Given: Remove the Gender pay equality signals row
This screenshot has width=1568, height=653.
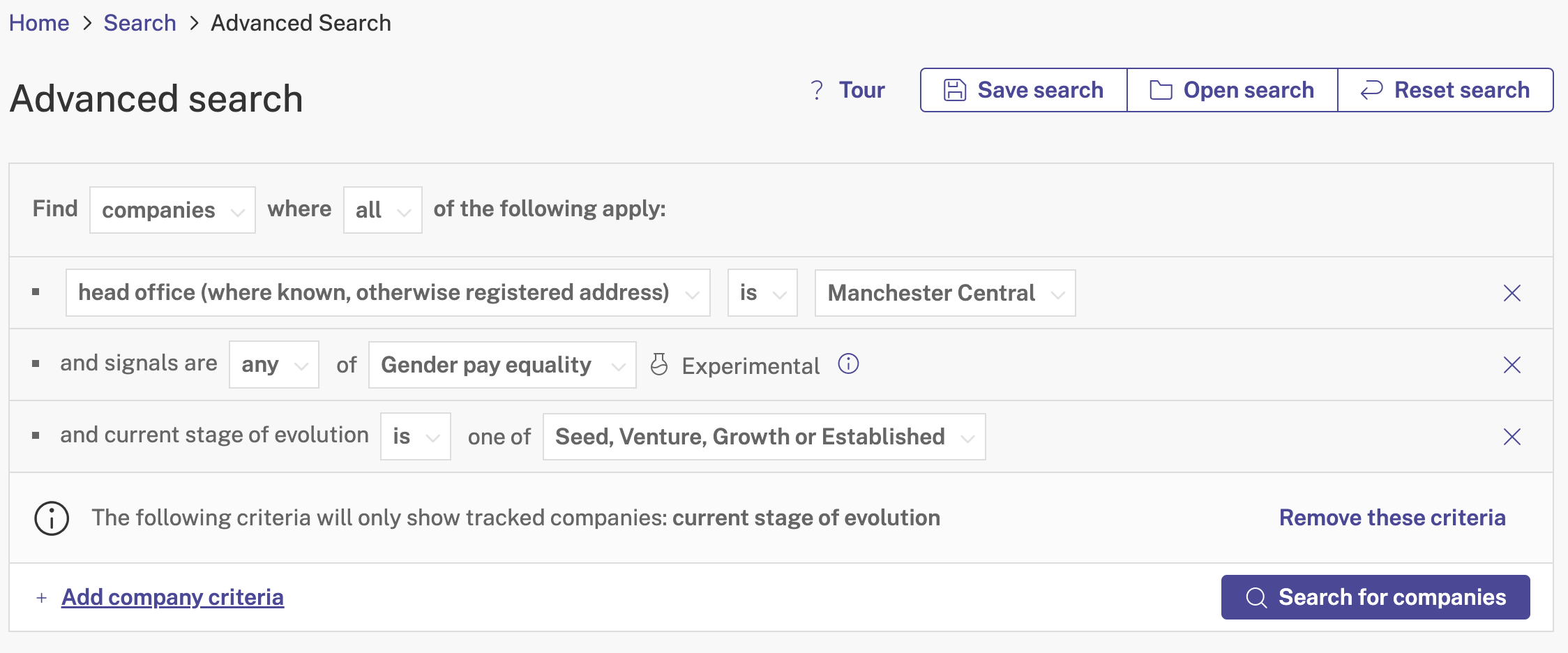Looking at the screenshot, I should 1512,365.
